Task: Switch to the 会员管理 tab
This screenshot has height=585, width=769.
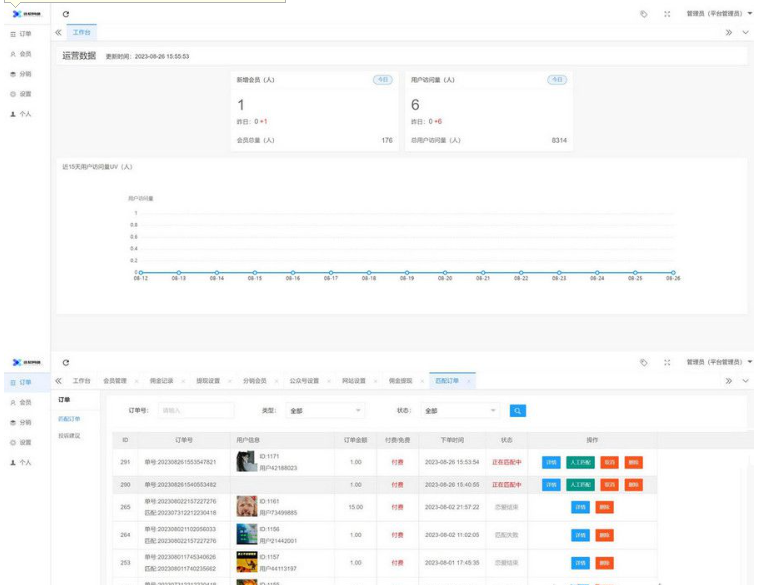Action: click(x=115, y=381)
